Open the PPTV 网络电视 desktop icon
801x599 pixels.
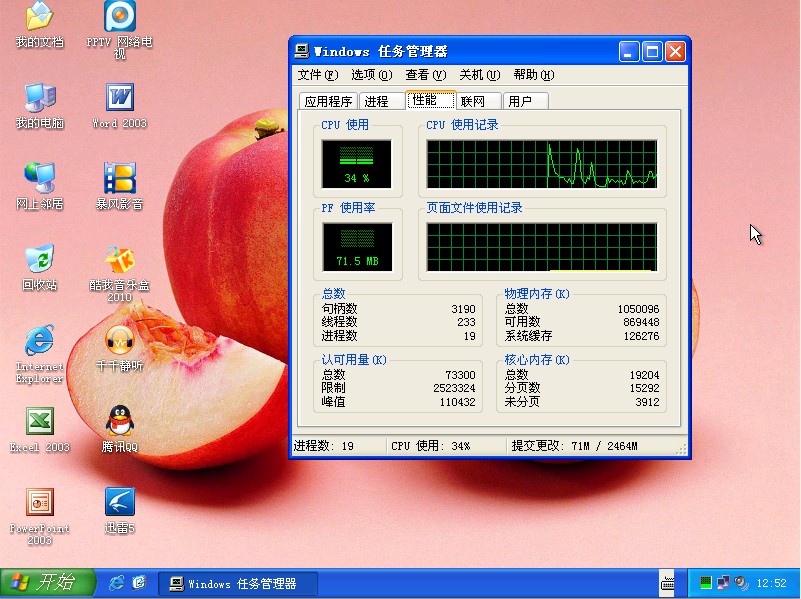[x=119, y=17]
